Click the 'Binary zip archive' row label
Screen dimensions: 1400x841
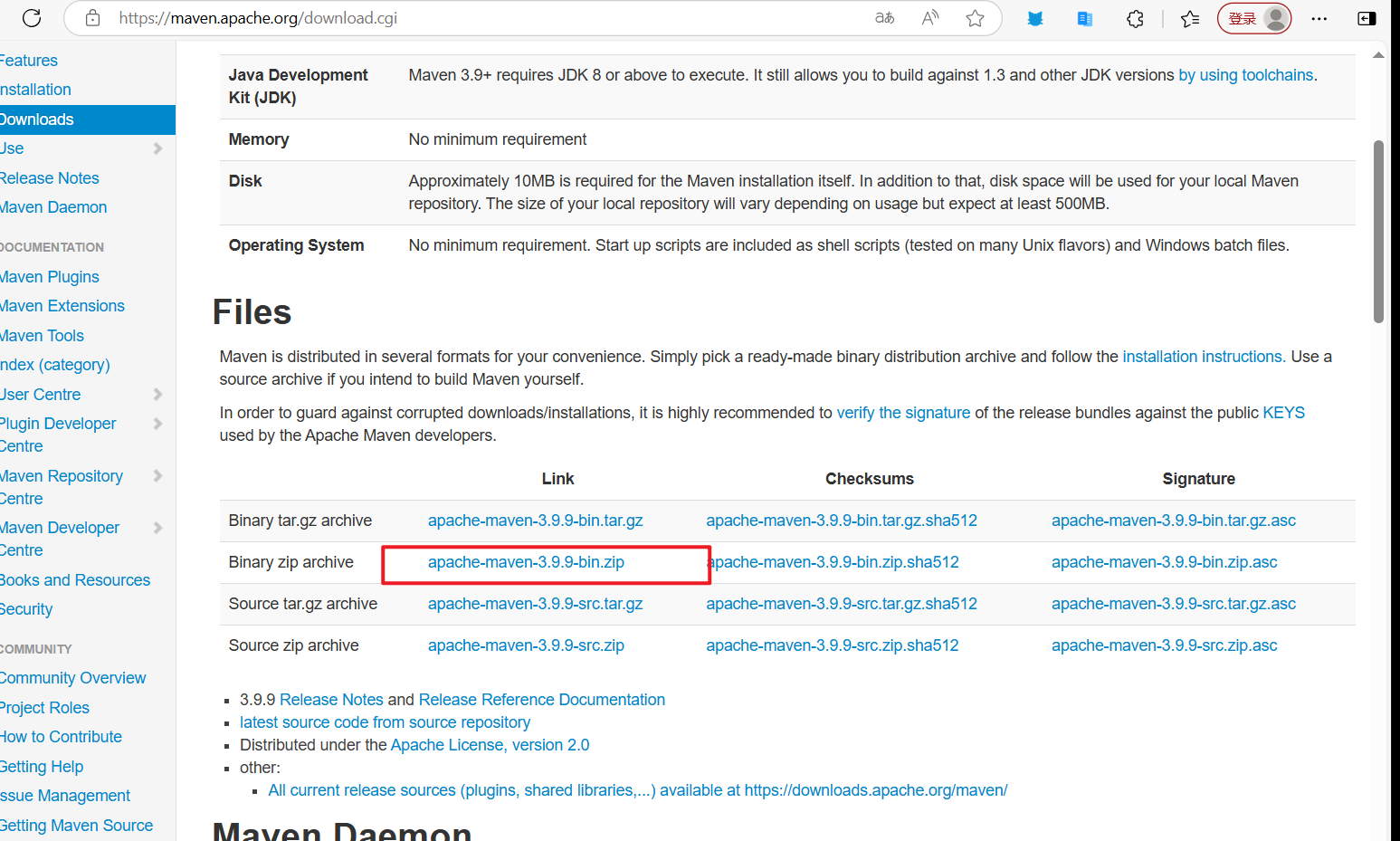(x=290, y=562)
